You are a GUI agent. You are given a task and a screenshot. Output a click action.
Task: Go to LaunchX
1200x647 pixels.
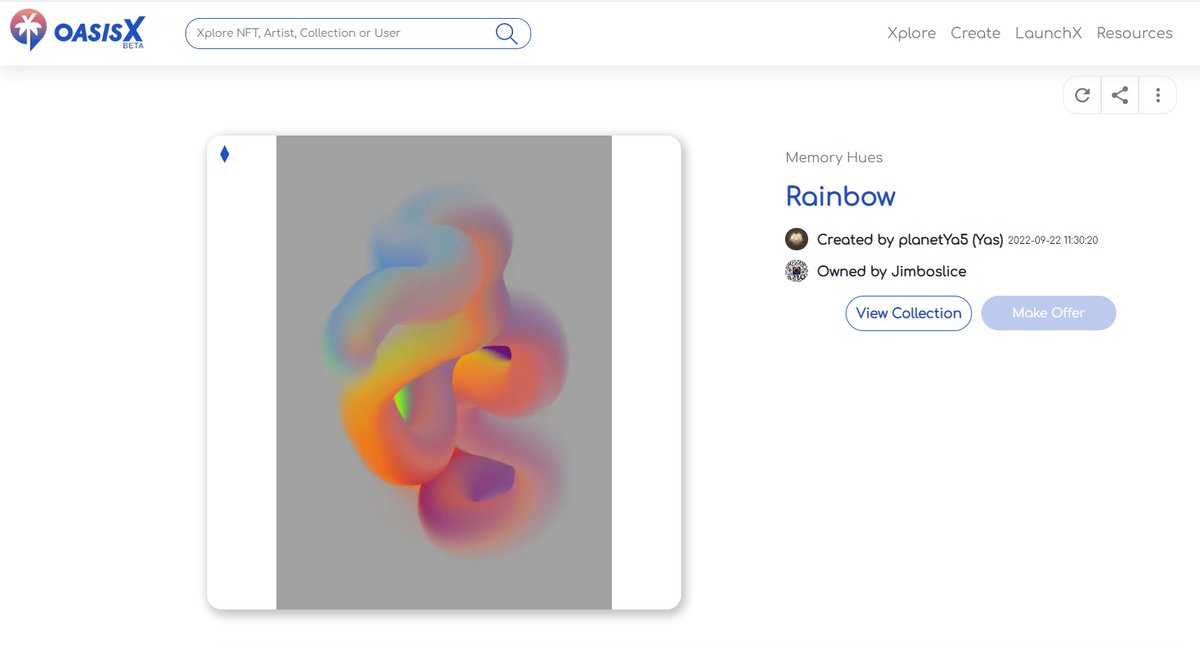(1049, 33)
